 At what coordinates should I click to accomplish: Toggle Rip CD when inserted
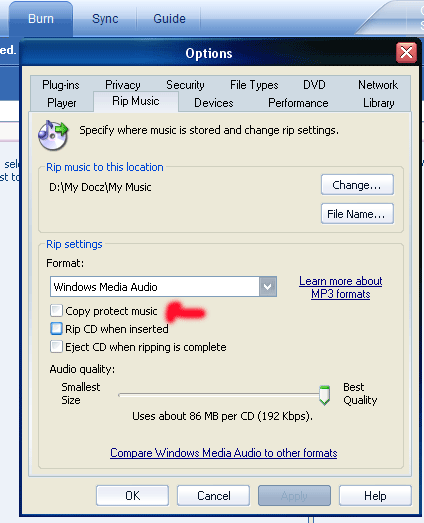point(56,329)
